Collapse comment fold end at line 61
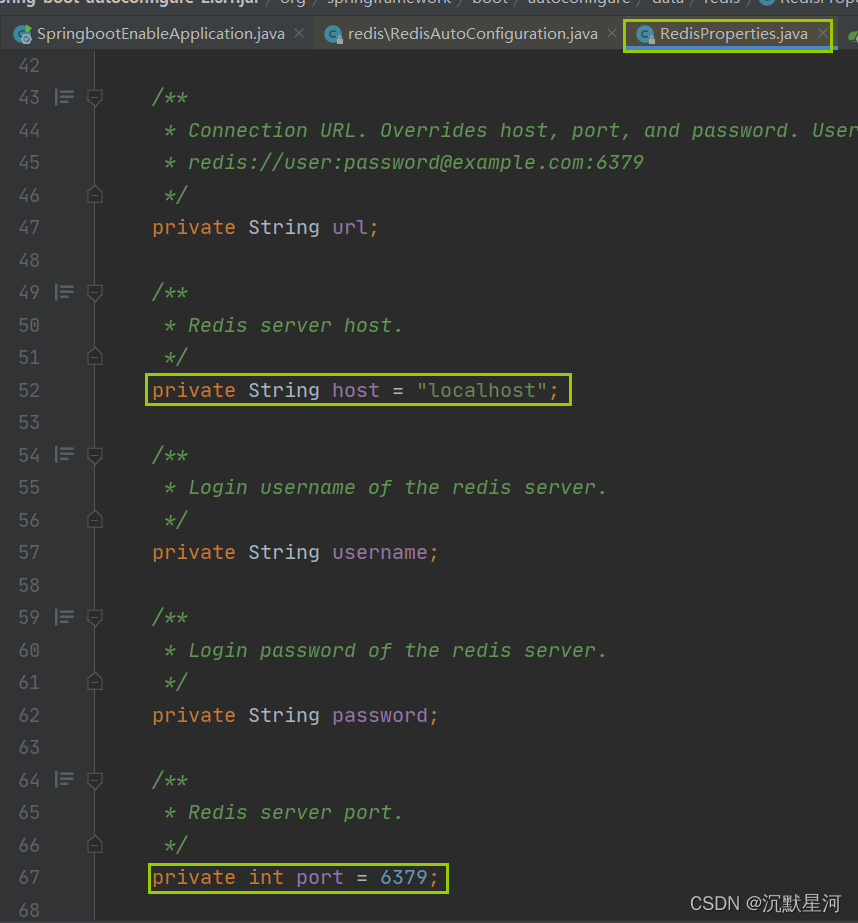 [x=95, y=682]
